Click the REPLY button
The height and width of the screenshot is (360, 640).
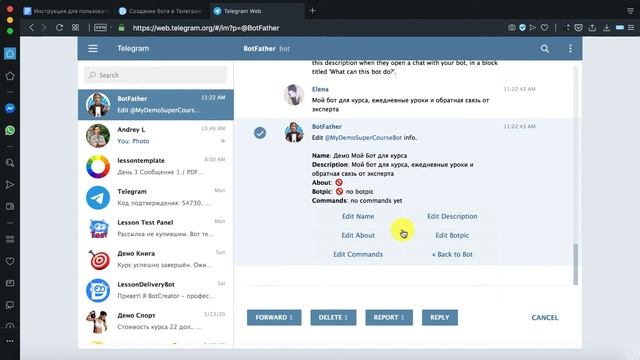tap(440, 318)
